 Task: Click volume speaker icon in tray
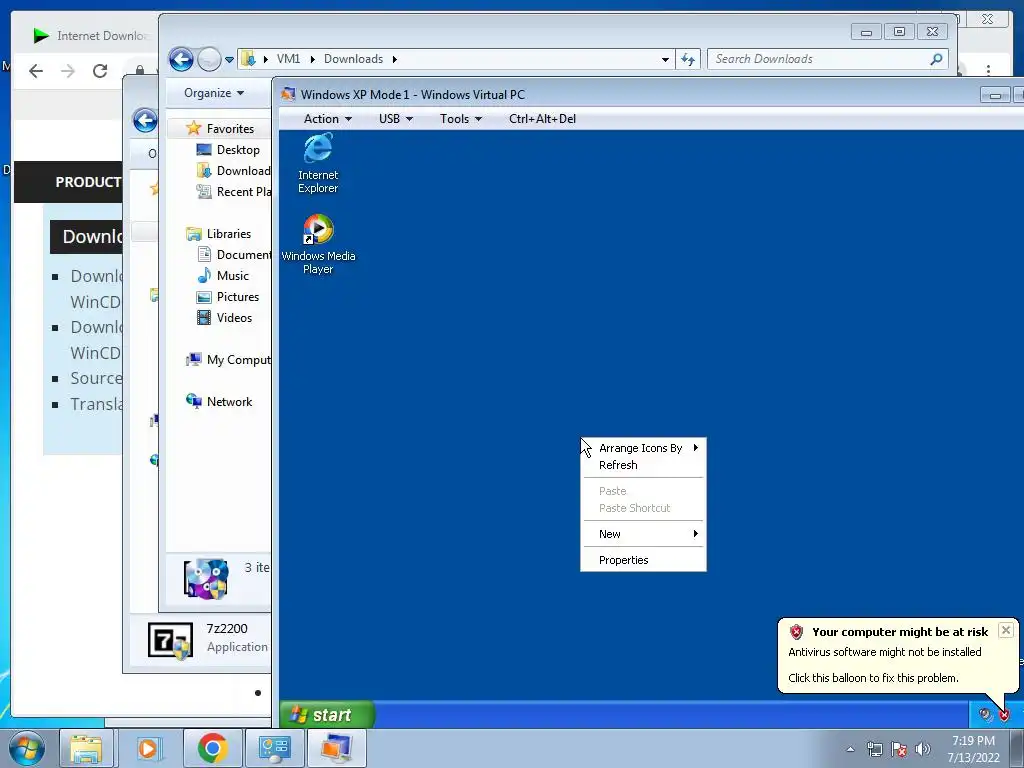(x=923, y=749)
